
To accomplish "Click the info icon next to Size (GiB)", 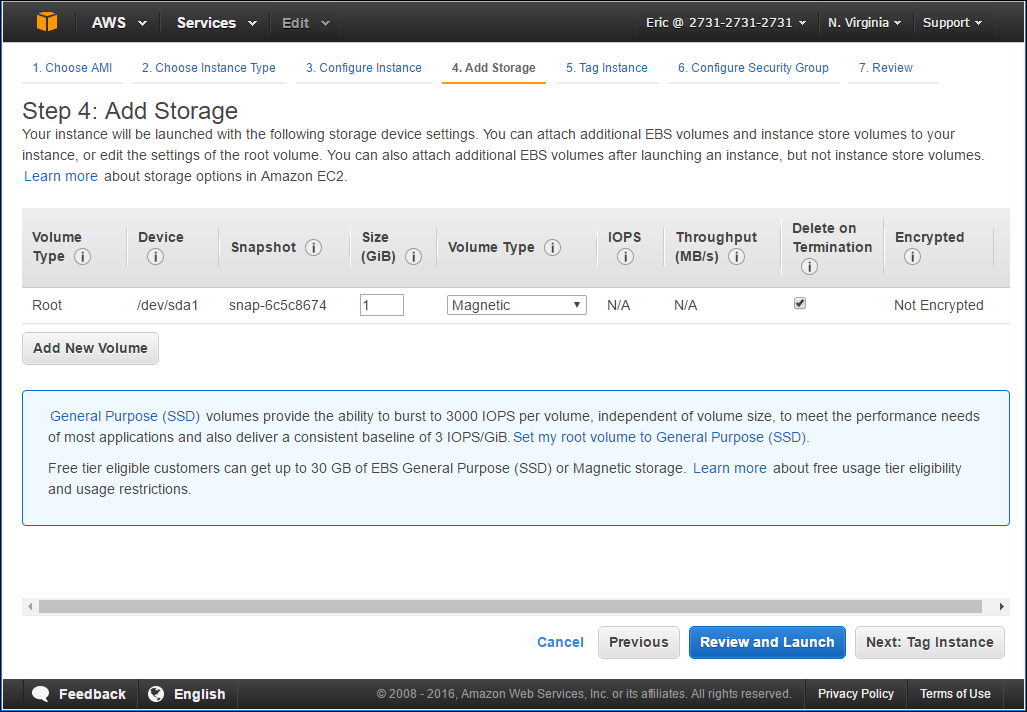I will (x=413, y=257).
